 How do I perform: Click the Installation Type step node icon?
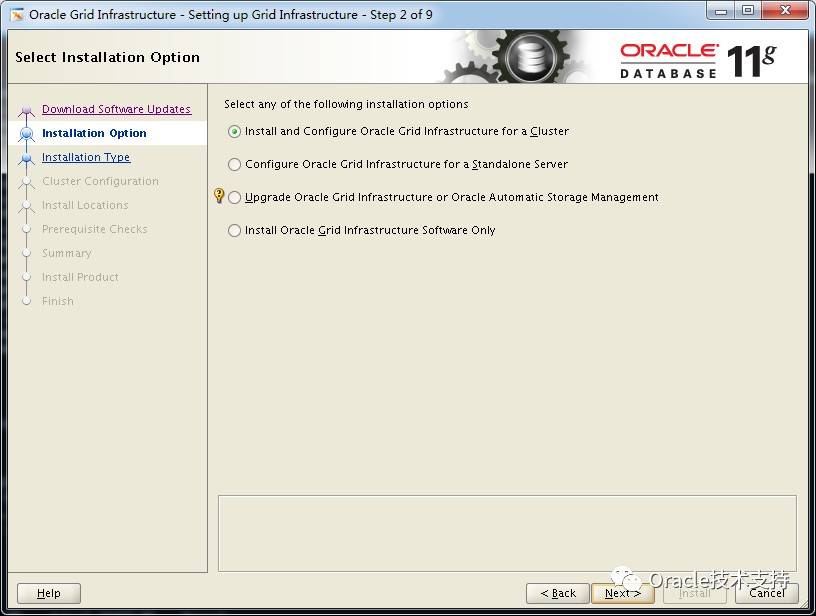click(x=27, y=158)
